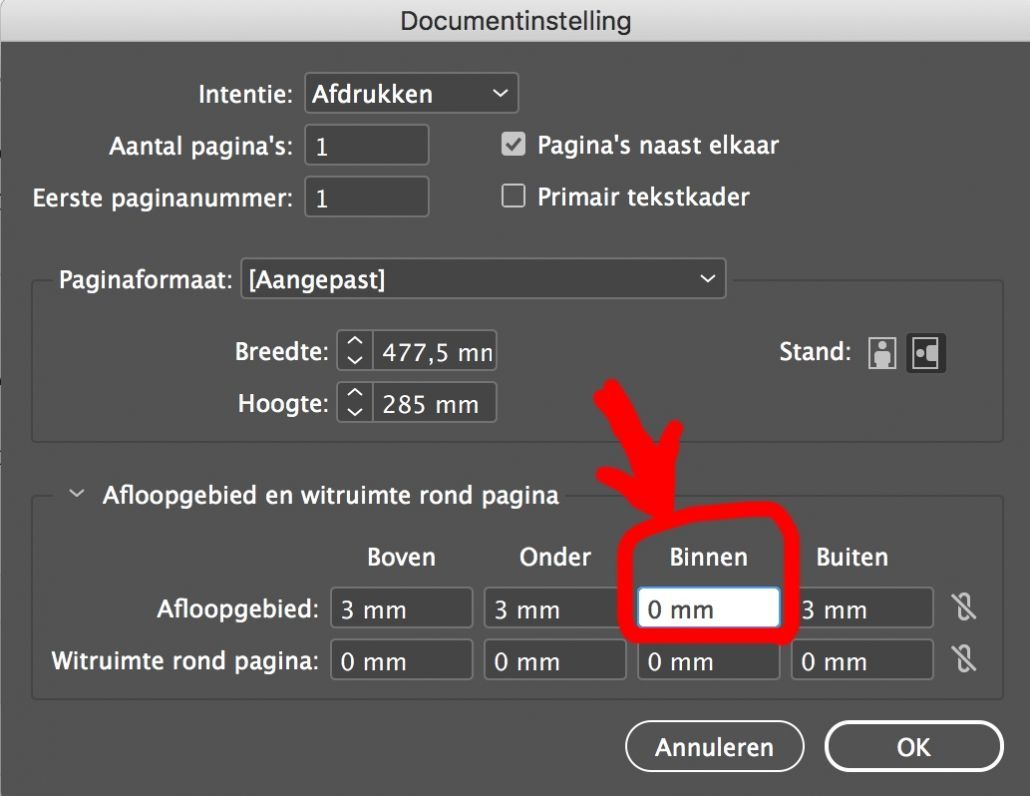Click the Eerste paginanummer field
The width and height of the screenshot is (1030, 796).
pos(366,198)
